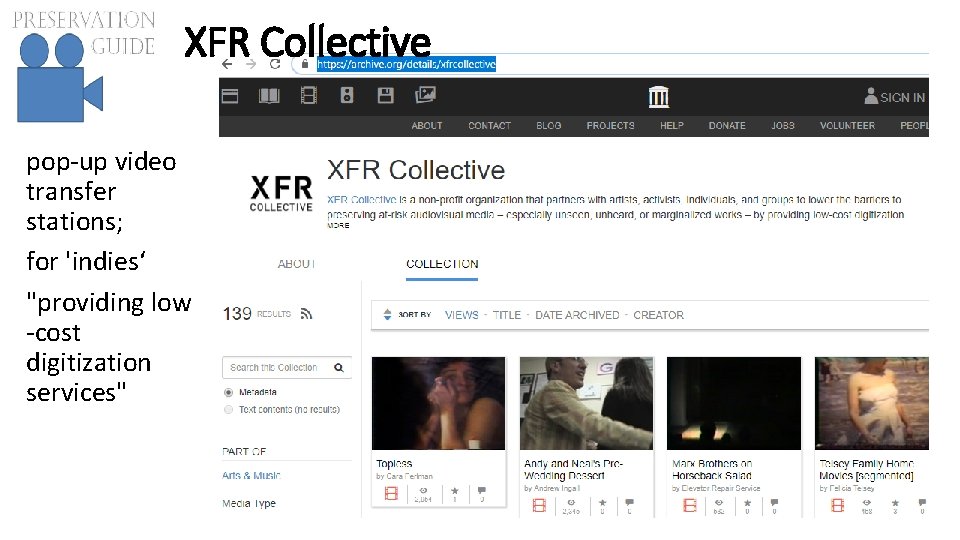
Task: Sort results by CREATOR
Action: point(658,315)
